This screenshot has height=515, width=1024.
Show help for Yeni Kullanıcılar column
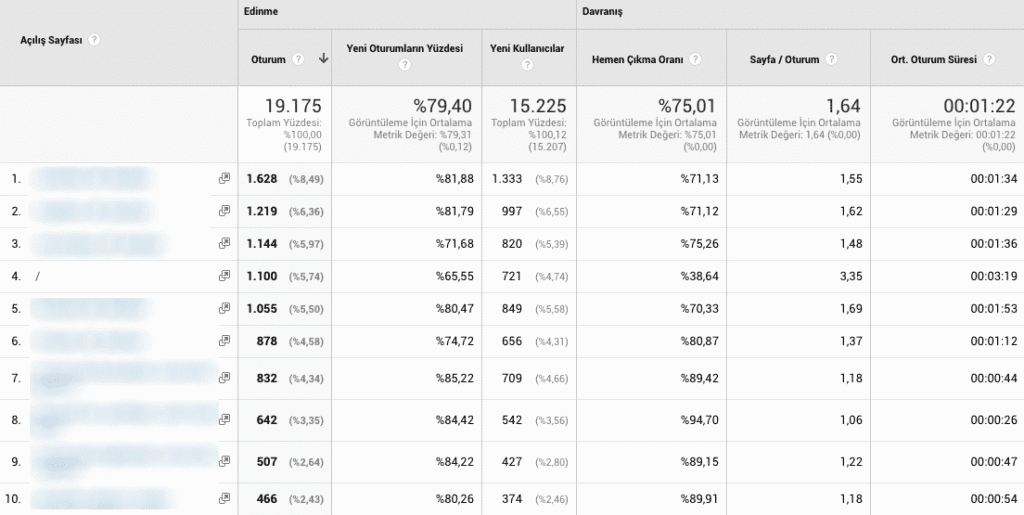click(x=527, y=66)
